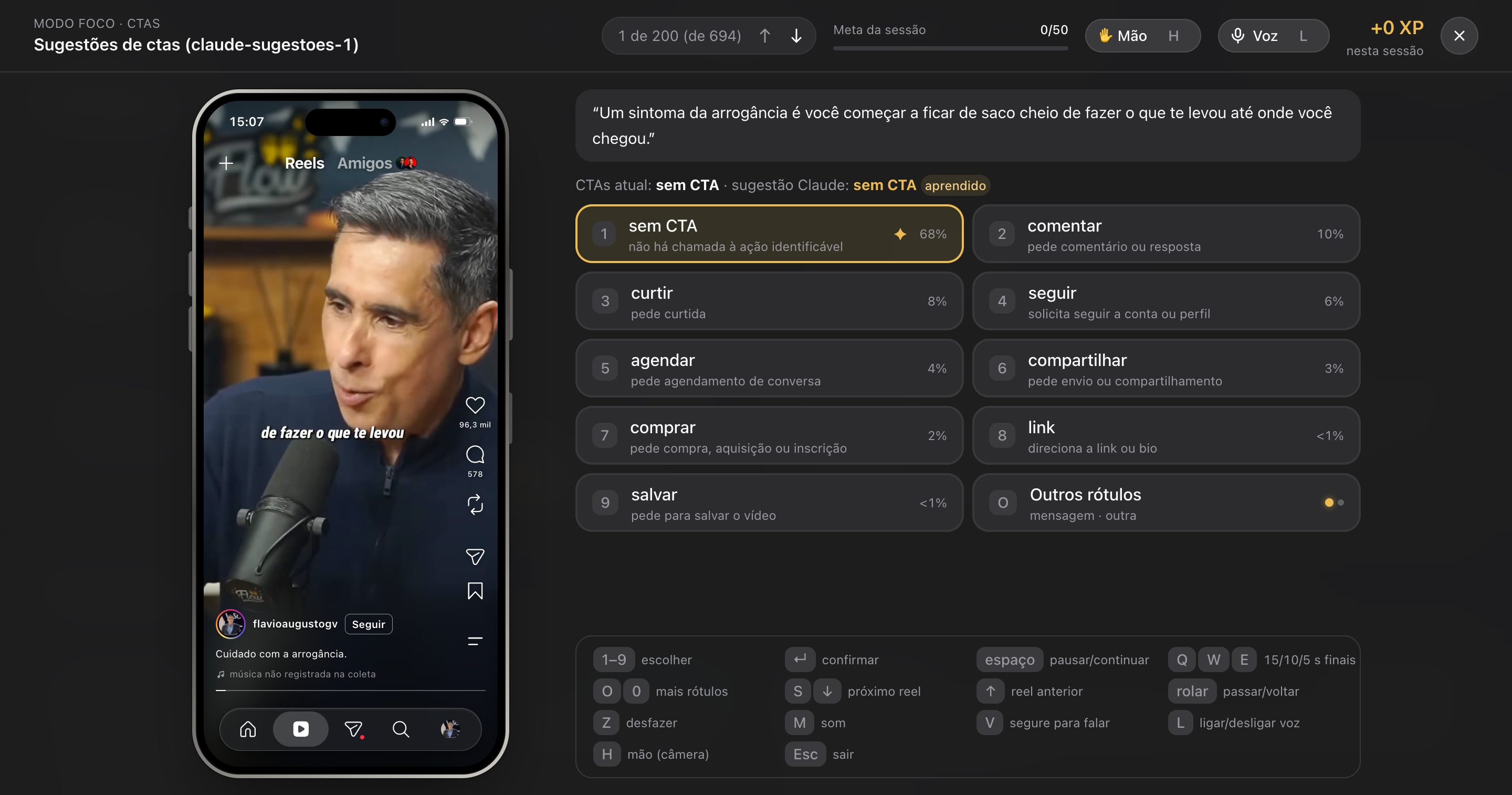Click the 'aprendido' badge
Screen dimensions: 1512x795
point(955,185)
